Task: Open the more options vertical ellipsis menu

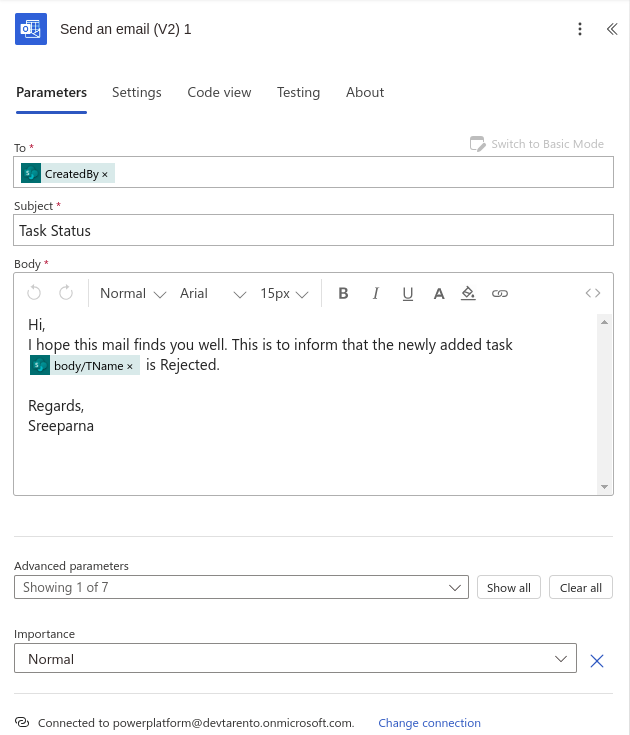Action: 580,29
